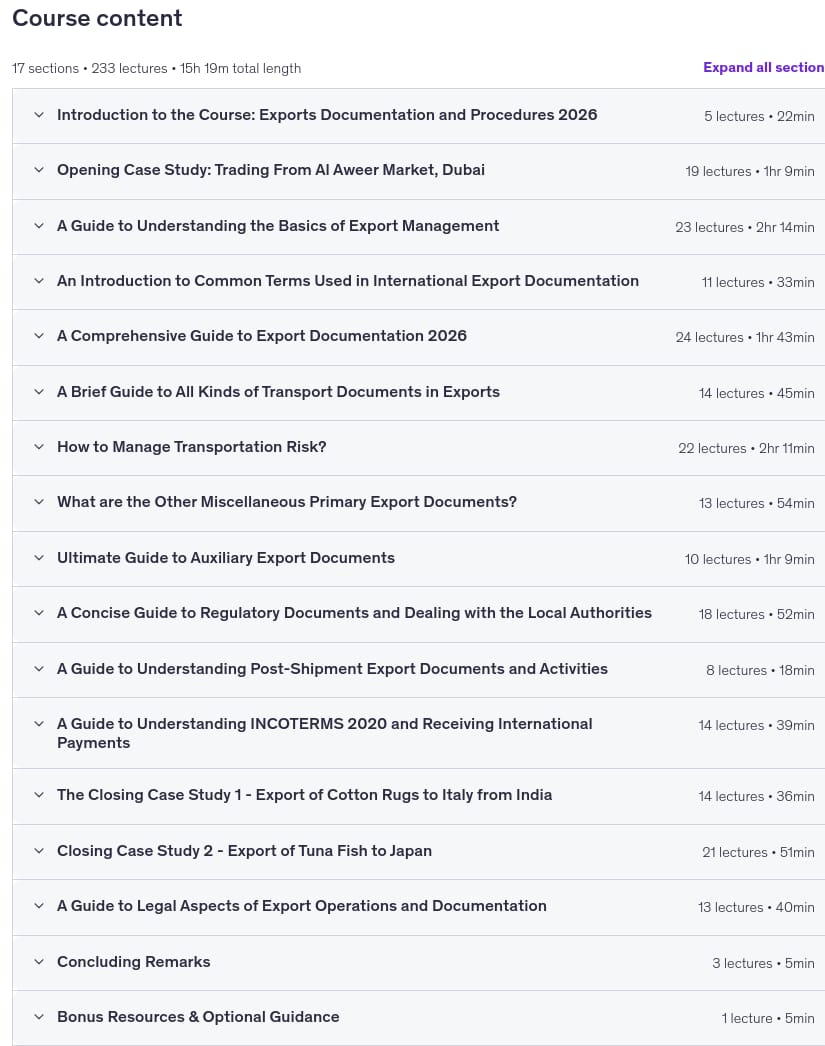
Task: Click 'Opening Case Study: Trading From Al Aweer Market, Dubai'
Action: tap(271, 169)
